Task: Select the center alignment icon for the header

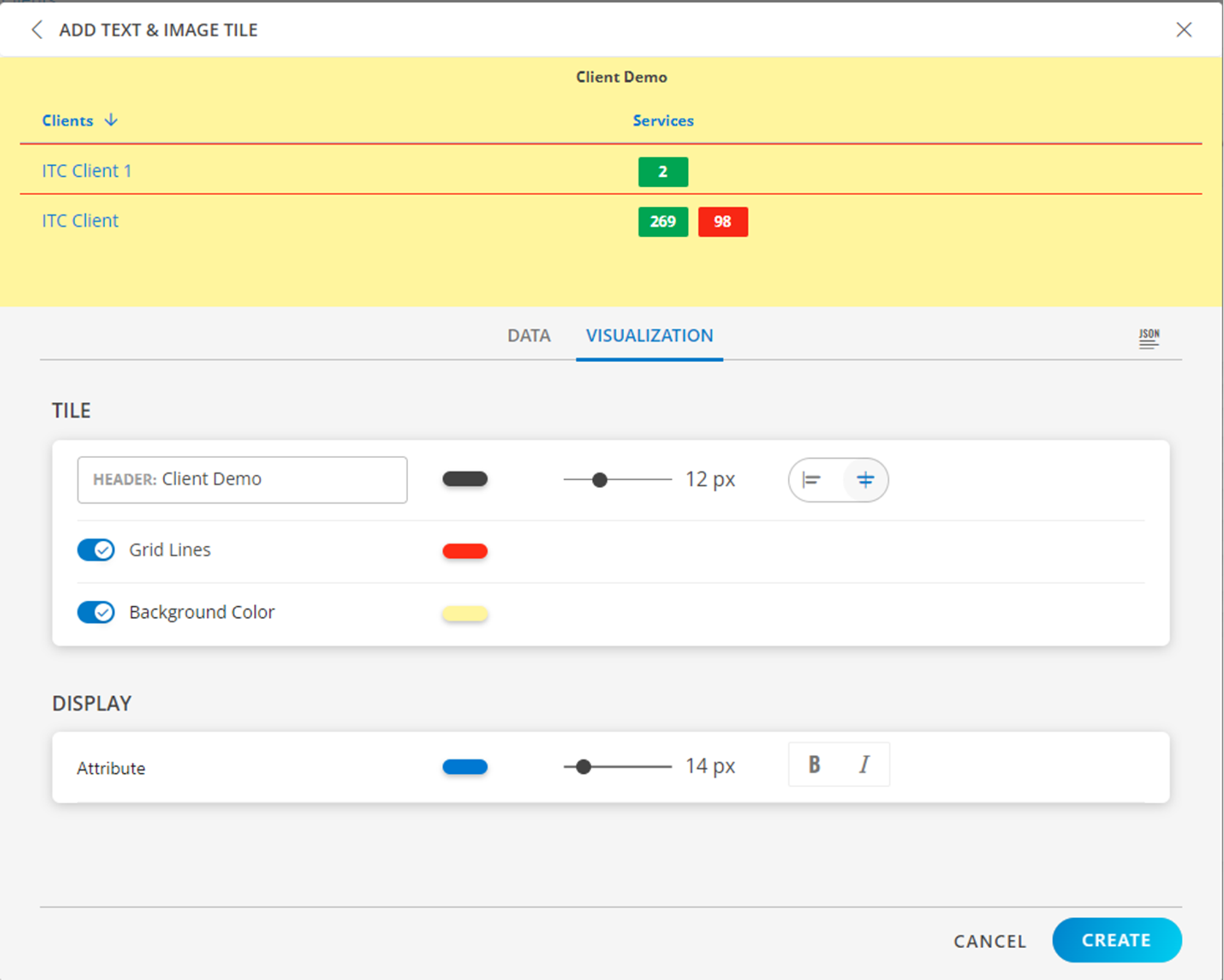Action: coord(865,480)
